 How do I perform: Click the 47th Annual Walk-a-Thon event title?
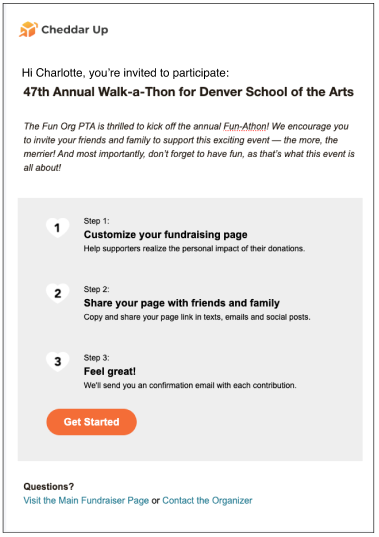coord(188,92)
